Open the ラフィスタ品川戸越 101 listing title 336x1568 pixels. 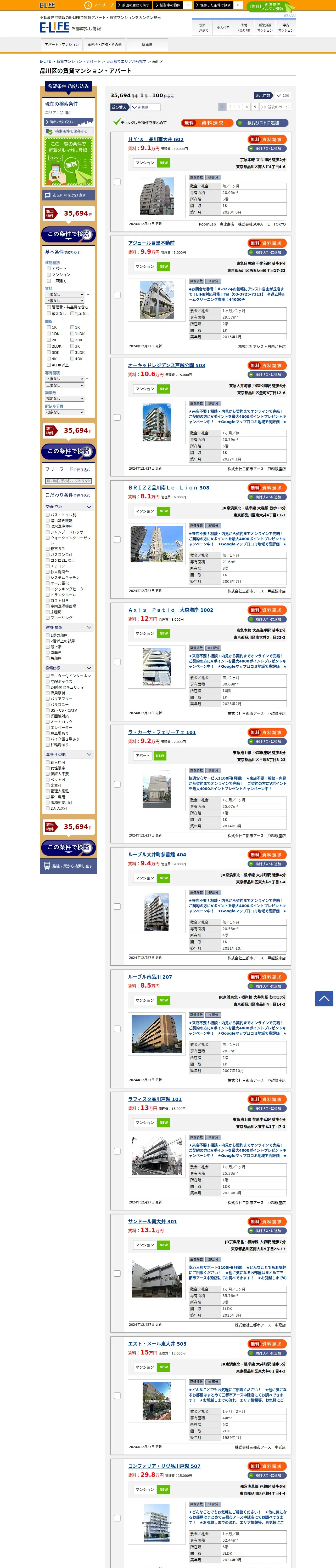155,1099
